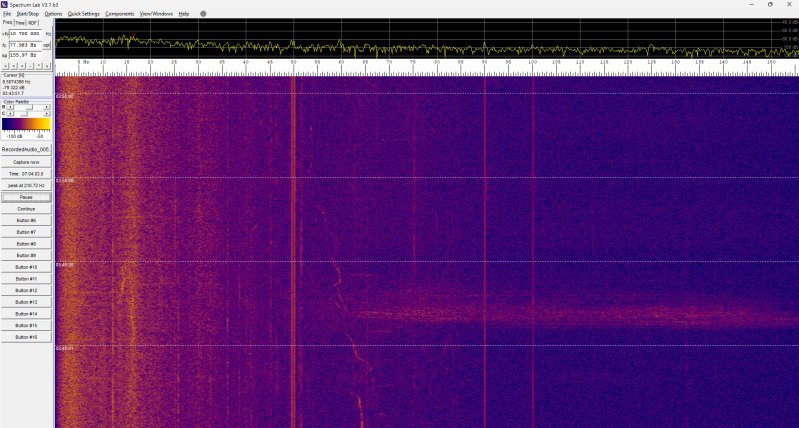Viewport: 799px width, 428px height.
Task: Click Button #13
Action: click(26, 302)
